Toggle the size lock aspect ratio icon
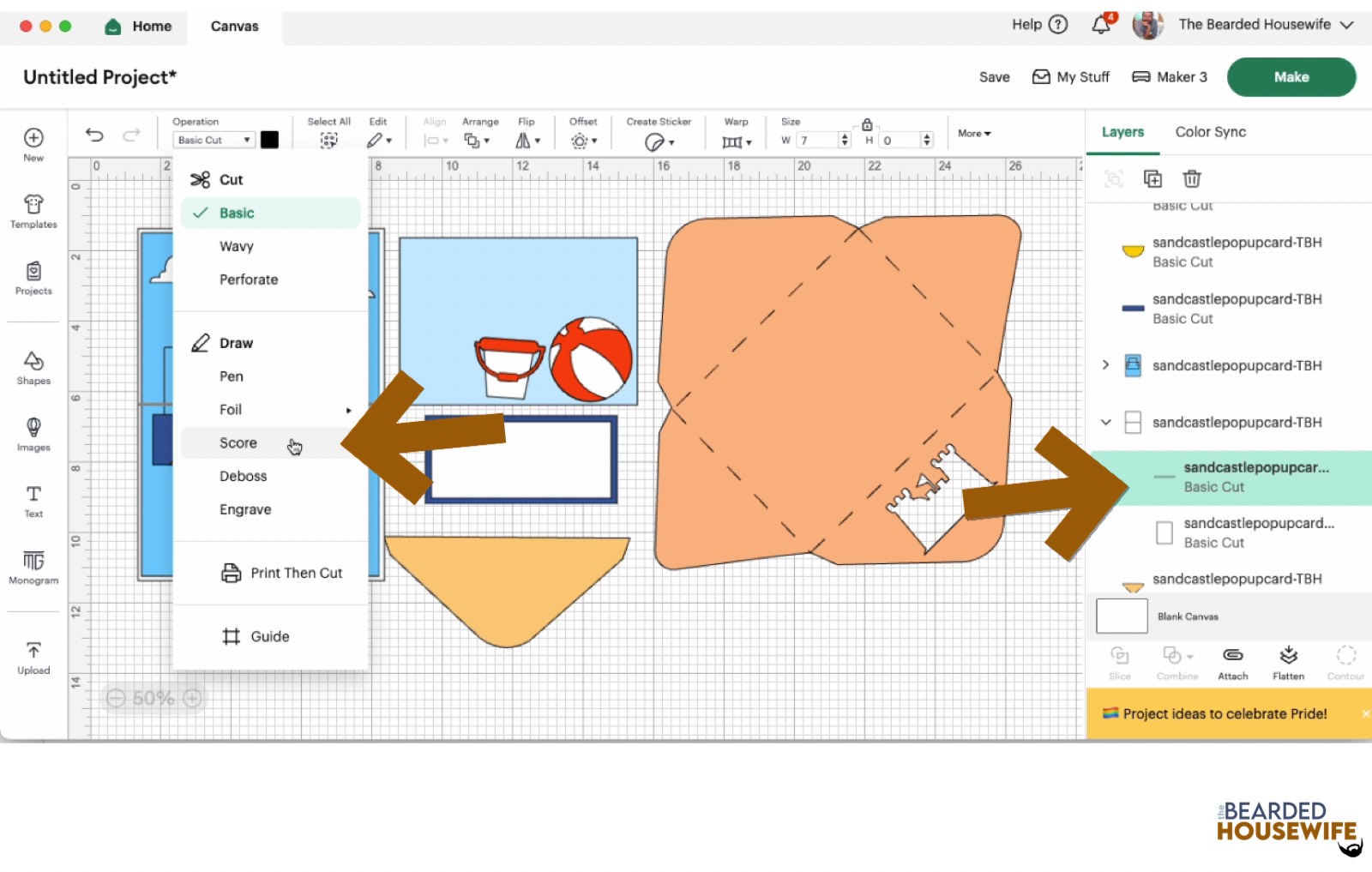This screenshot has height=872, width=1372. click(x=867, y=124)
